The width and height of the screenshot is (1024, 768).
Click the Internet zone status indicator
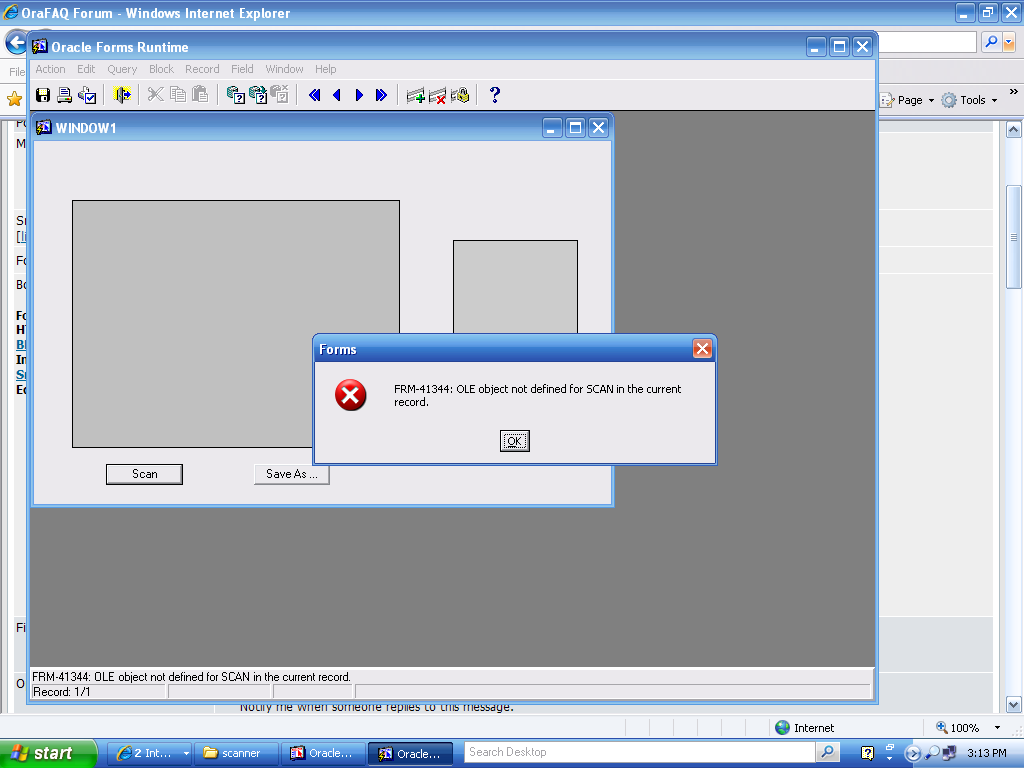coord(805,728)
